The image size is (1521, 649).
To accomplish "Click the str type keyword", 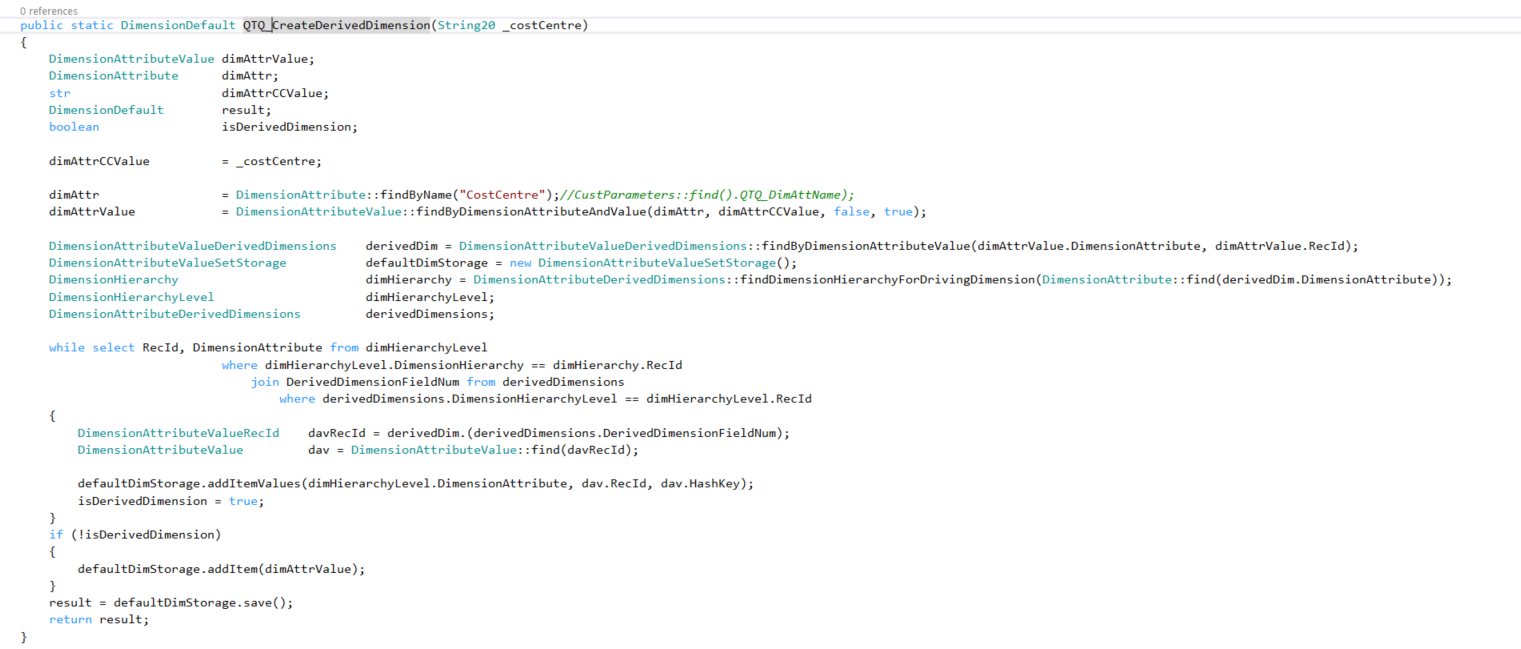I will tap(59, 93).
